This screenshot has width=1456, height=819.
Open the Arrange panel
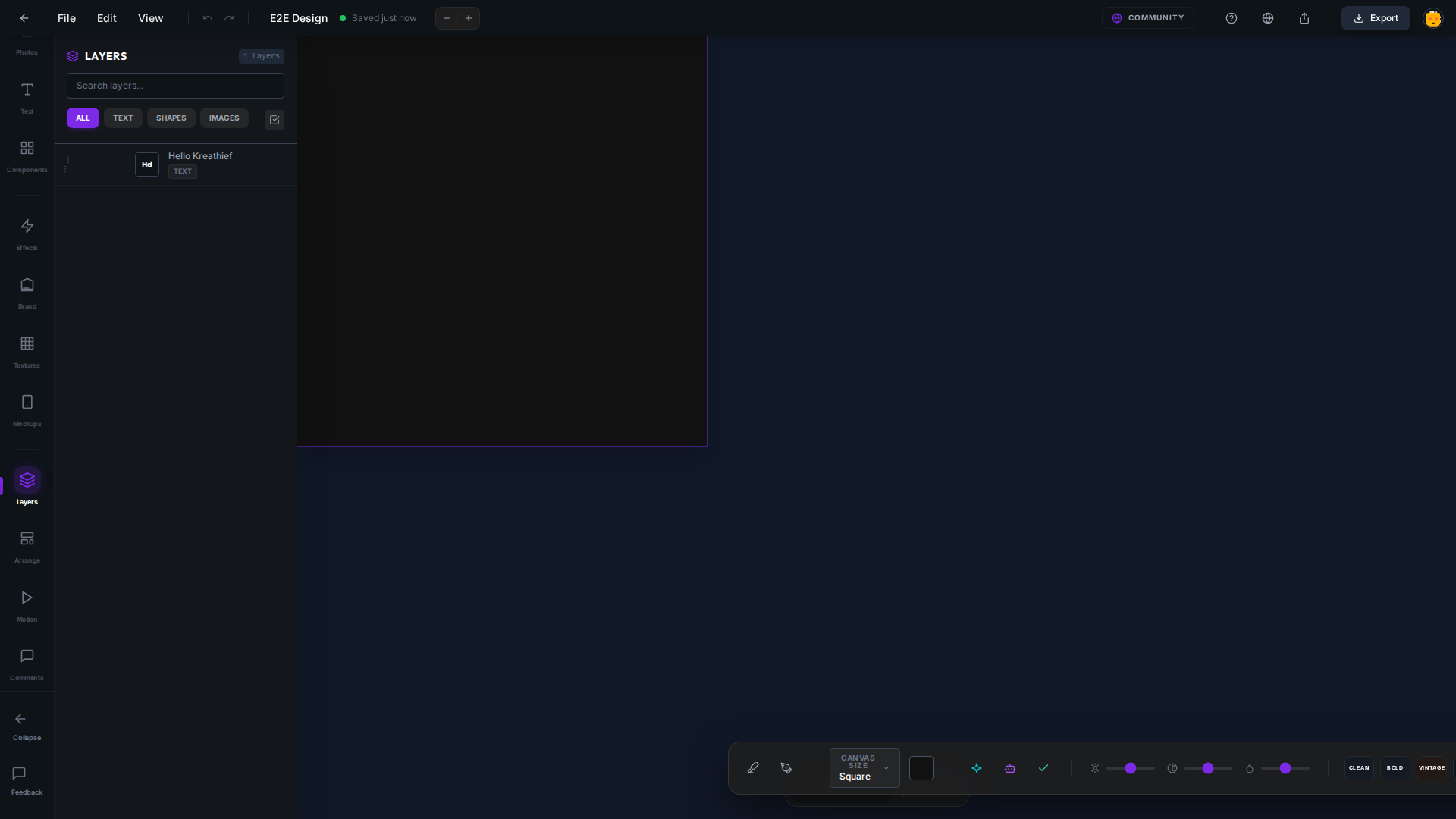click(x=27, y=548)
